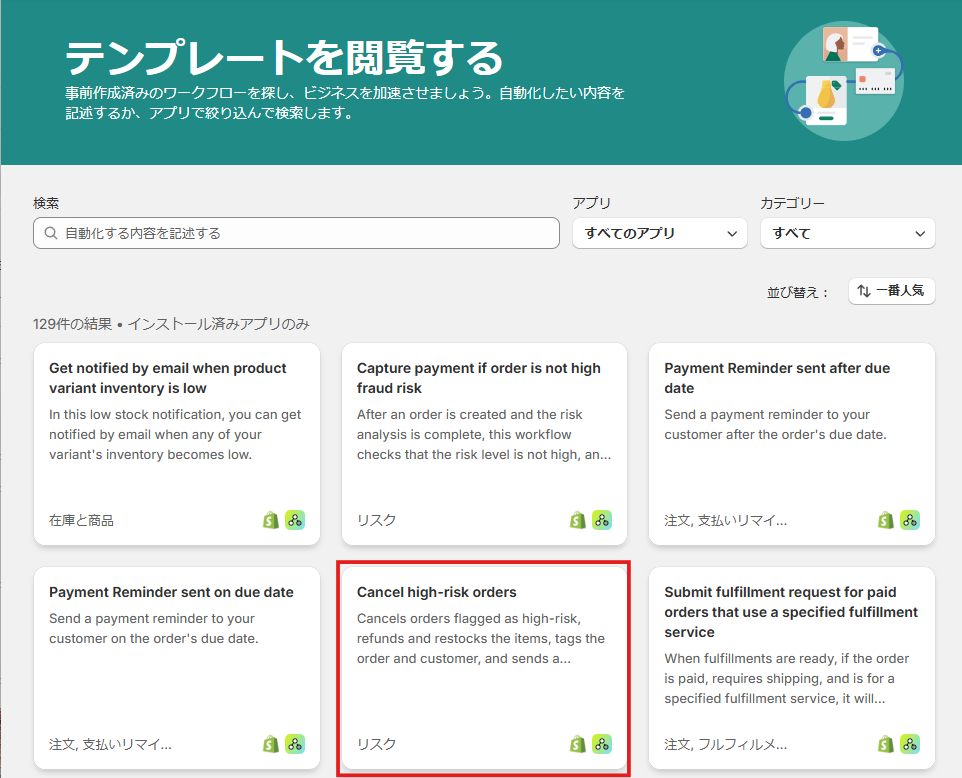Image resolution: width=962 pixels, height=778 pixels.
Task: Click 注文, フルフィルメ... category label
Action: [726, 744]
